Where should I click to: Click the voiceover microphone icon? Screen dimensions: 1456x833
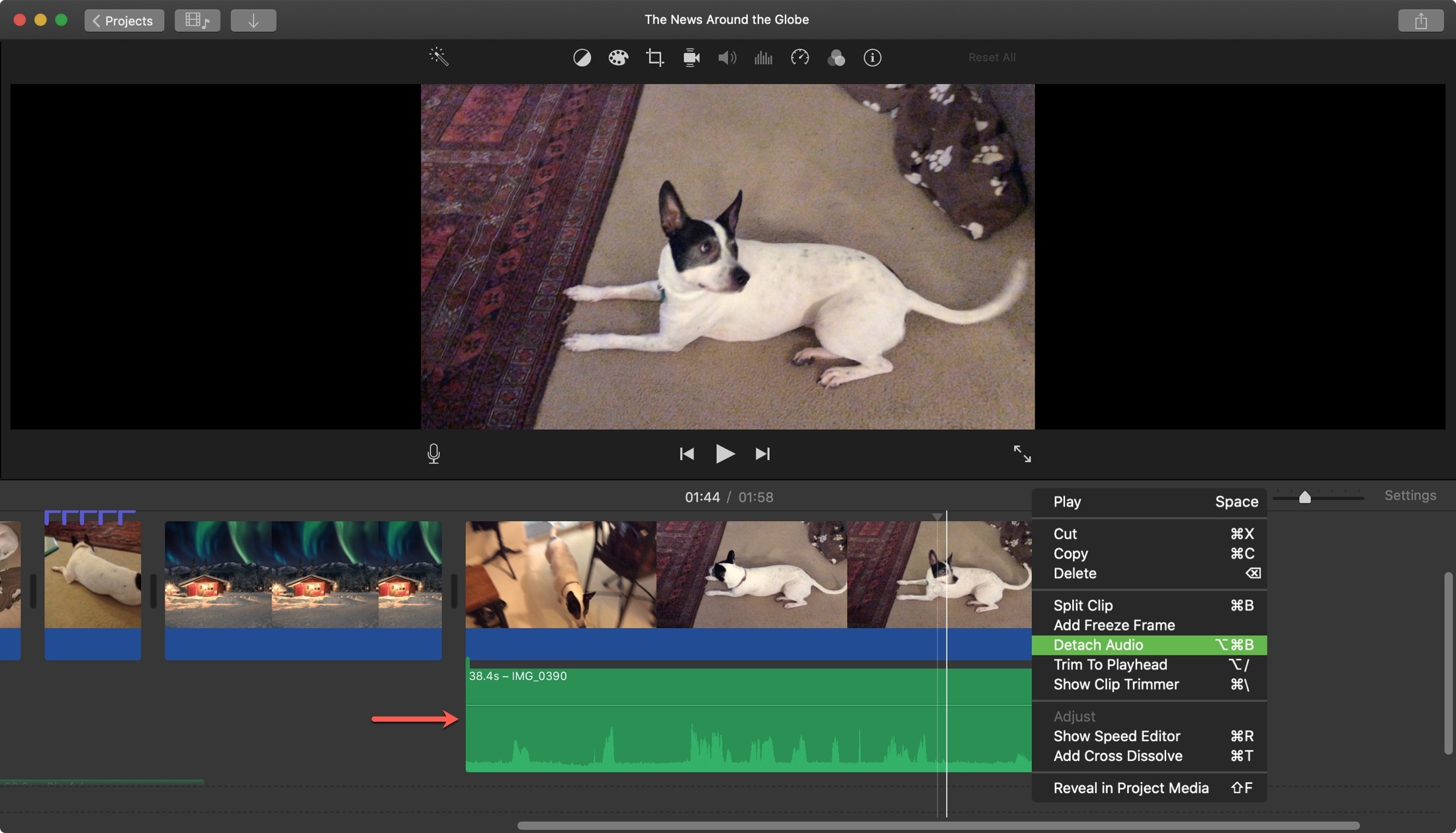coord(433,454)
